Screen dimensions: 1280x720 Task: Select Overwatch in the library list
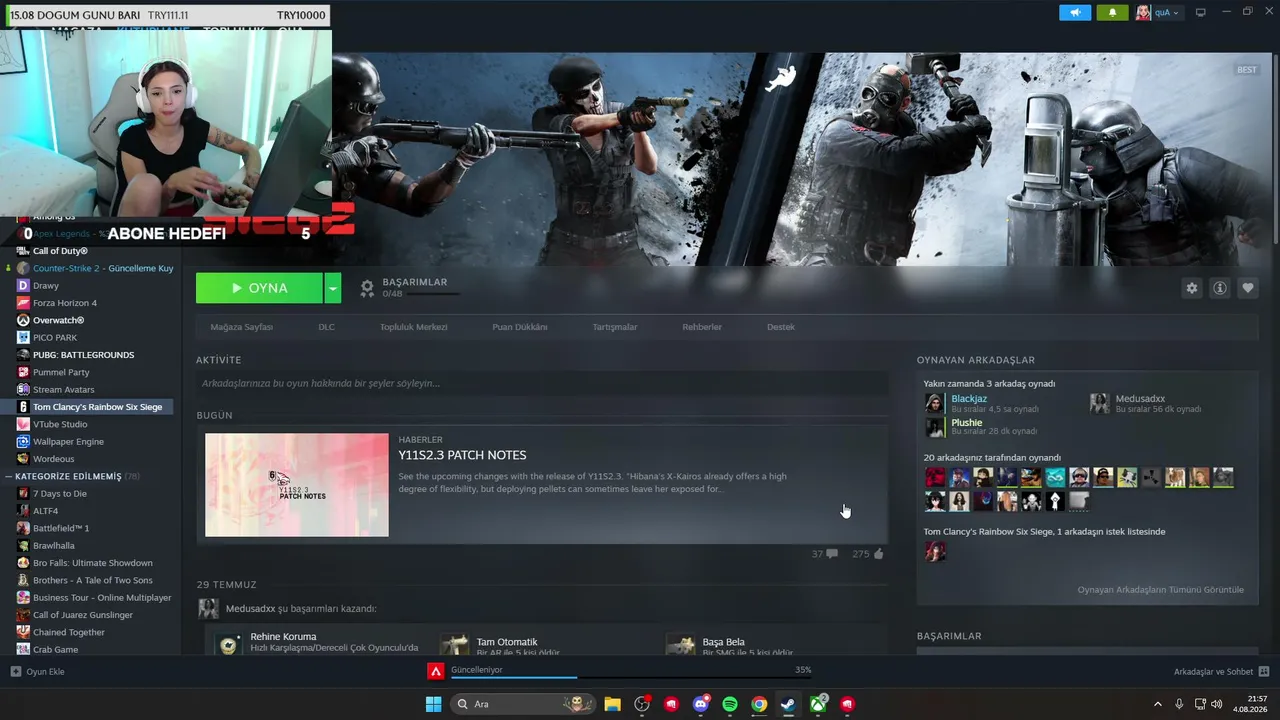click(58, 320)
